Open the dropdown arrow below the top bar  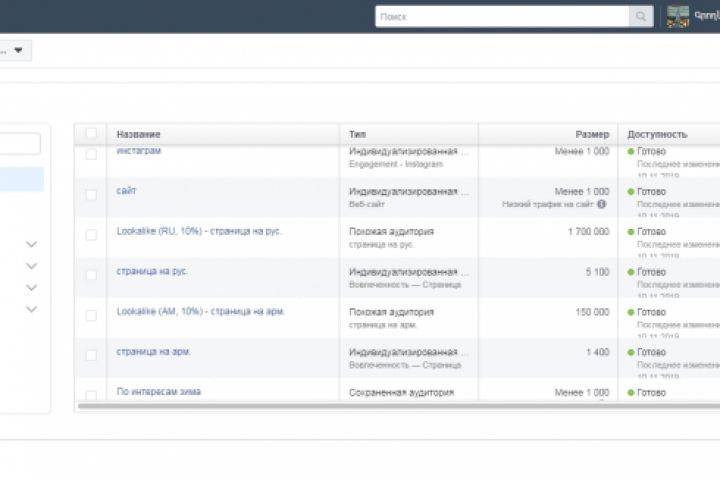(18, 50)
